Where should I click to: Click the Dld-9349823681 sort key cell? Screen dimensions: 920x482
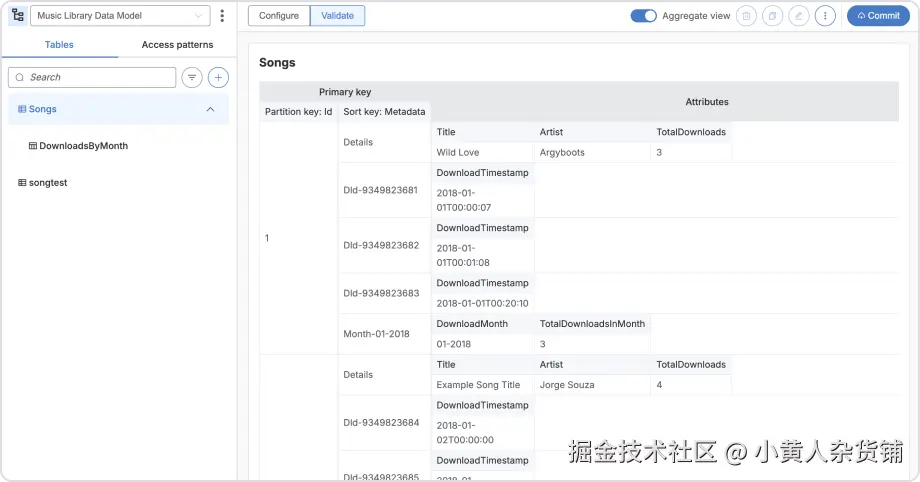point(384,190)
